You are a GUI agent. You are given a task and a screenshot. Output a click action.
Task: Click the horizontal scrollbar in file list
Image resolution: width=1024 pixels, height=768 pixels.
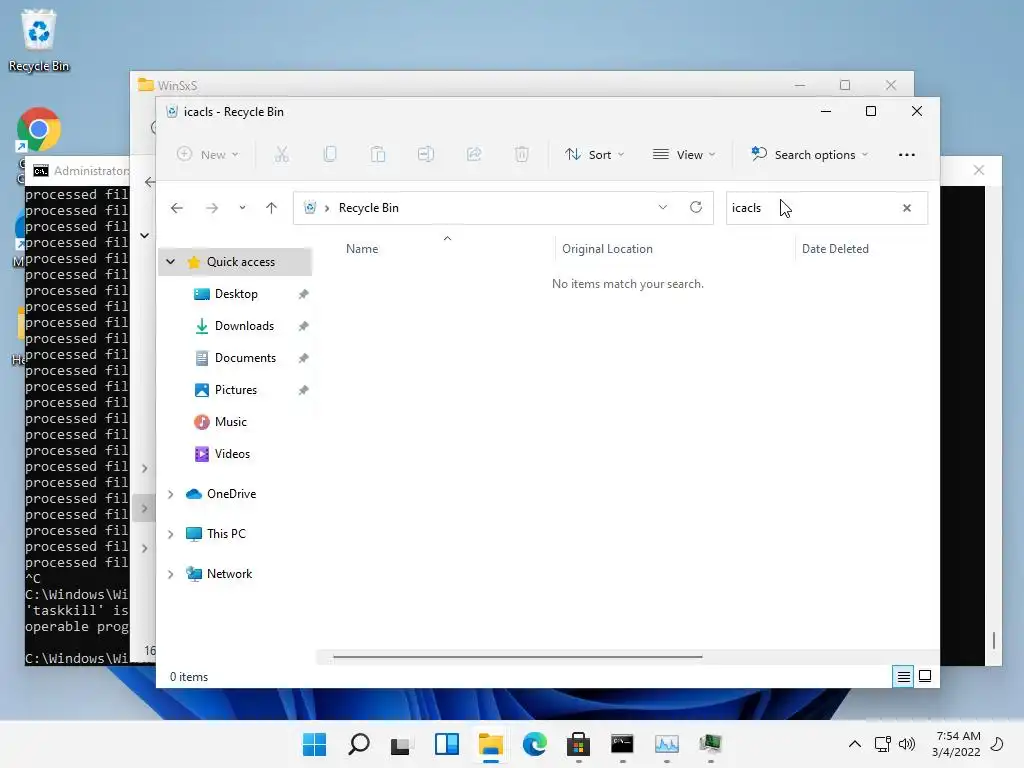(517, 656)
